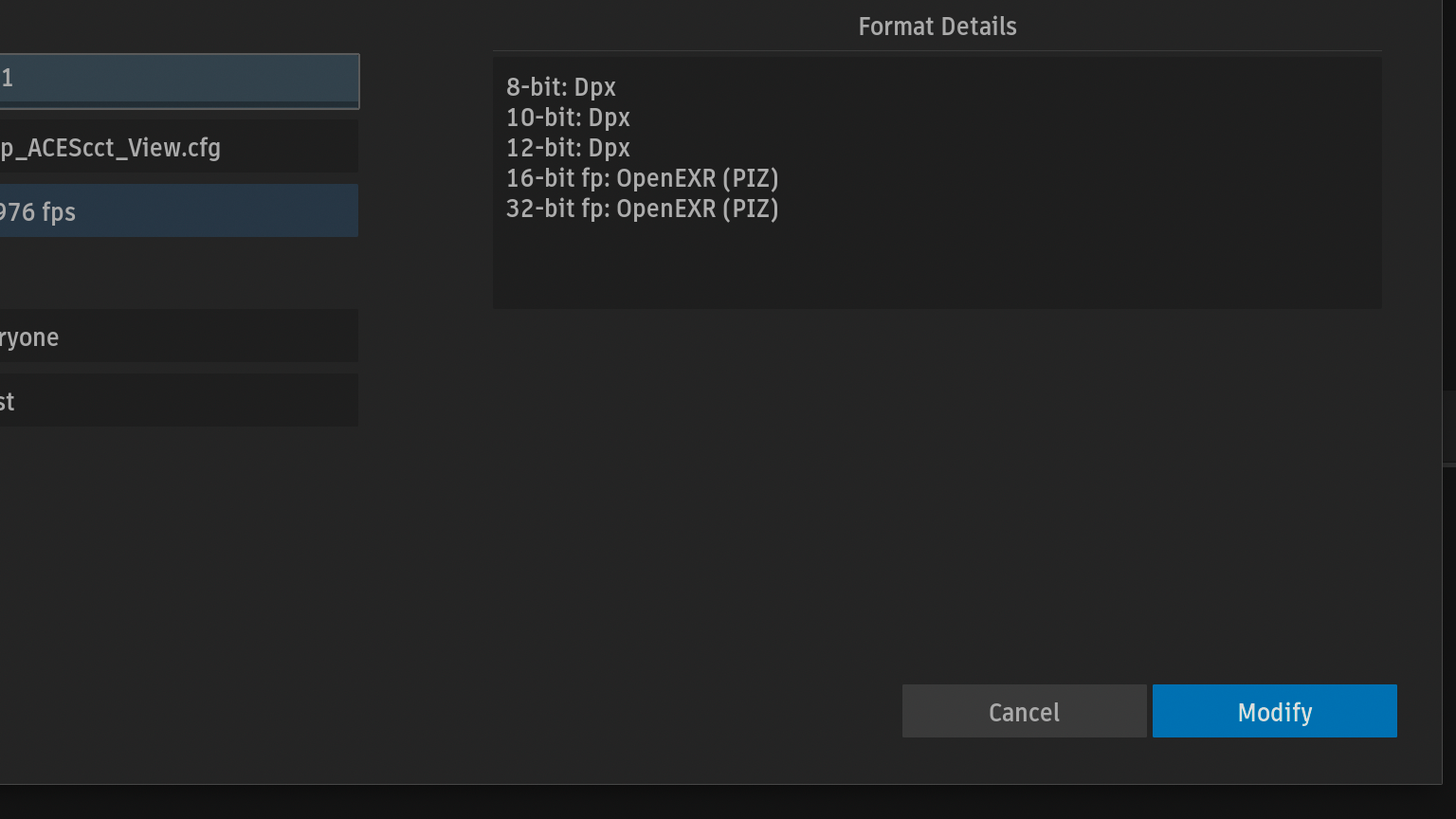This screenshot has width=1456, height=819.
Task: Click the divider line under Format Details
Action: tap(937, 50)
